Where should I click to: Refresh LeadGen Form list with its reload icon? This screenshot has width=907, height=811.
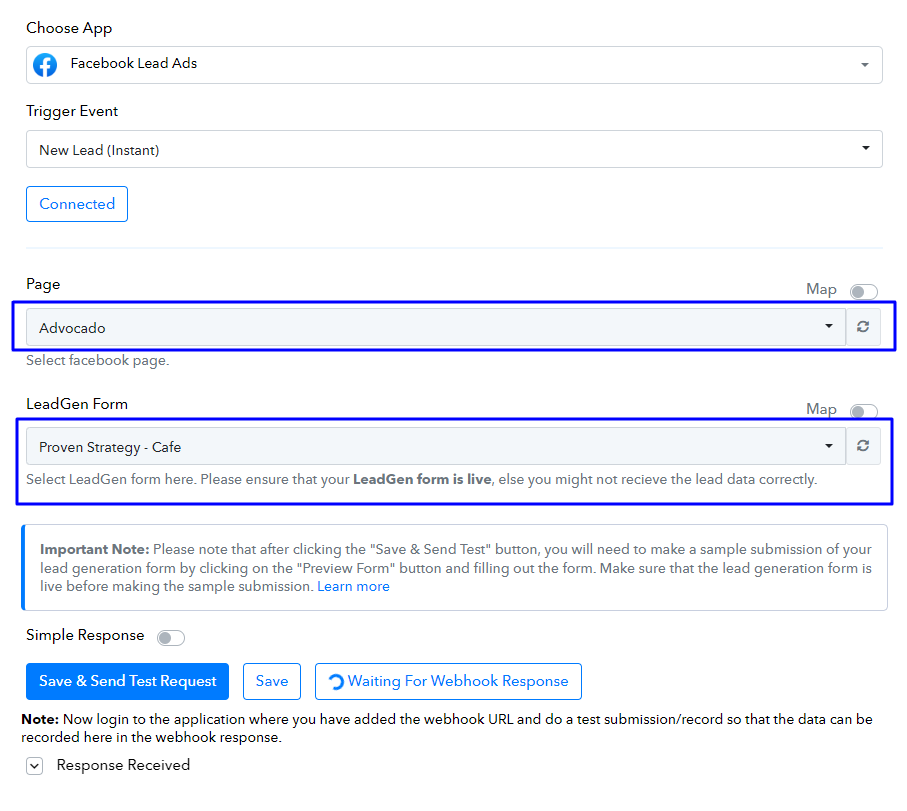pos(863,445)
